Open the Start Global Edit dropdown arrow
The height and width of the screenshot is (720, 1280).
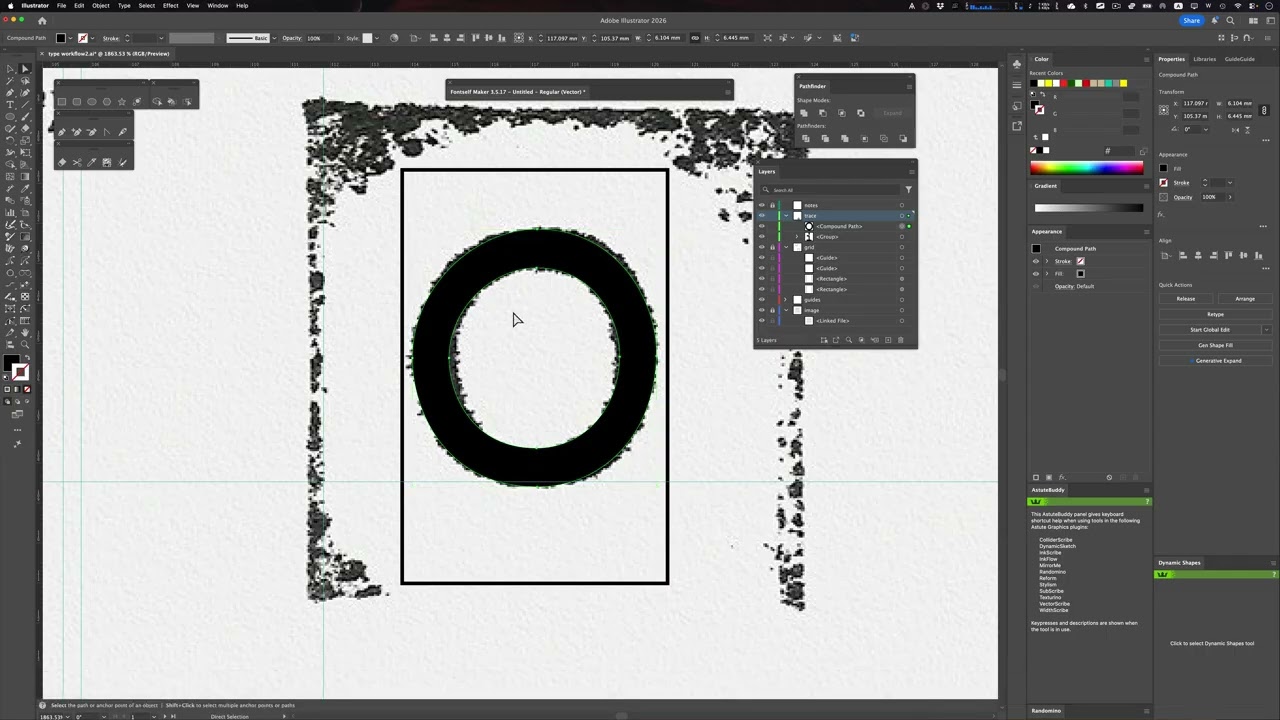(1267, 330)
